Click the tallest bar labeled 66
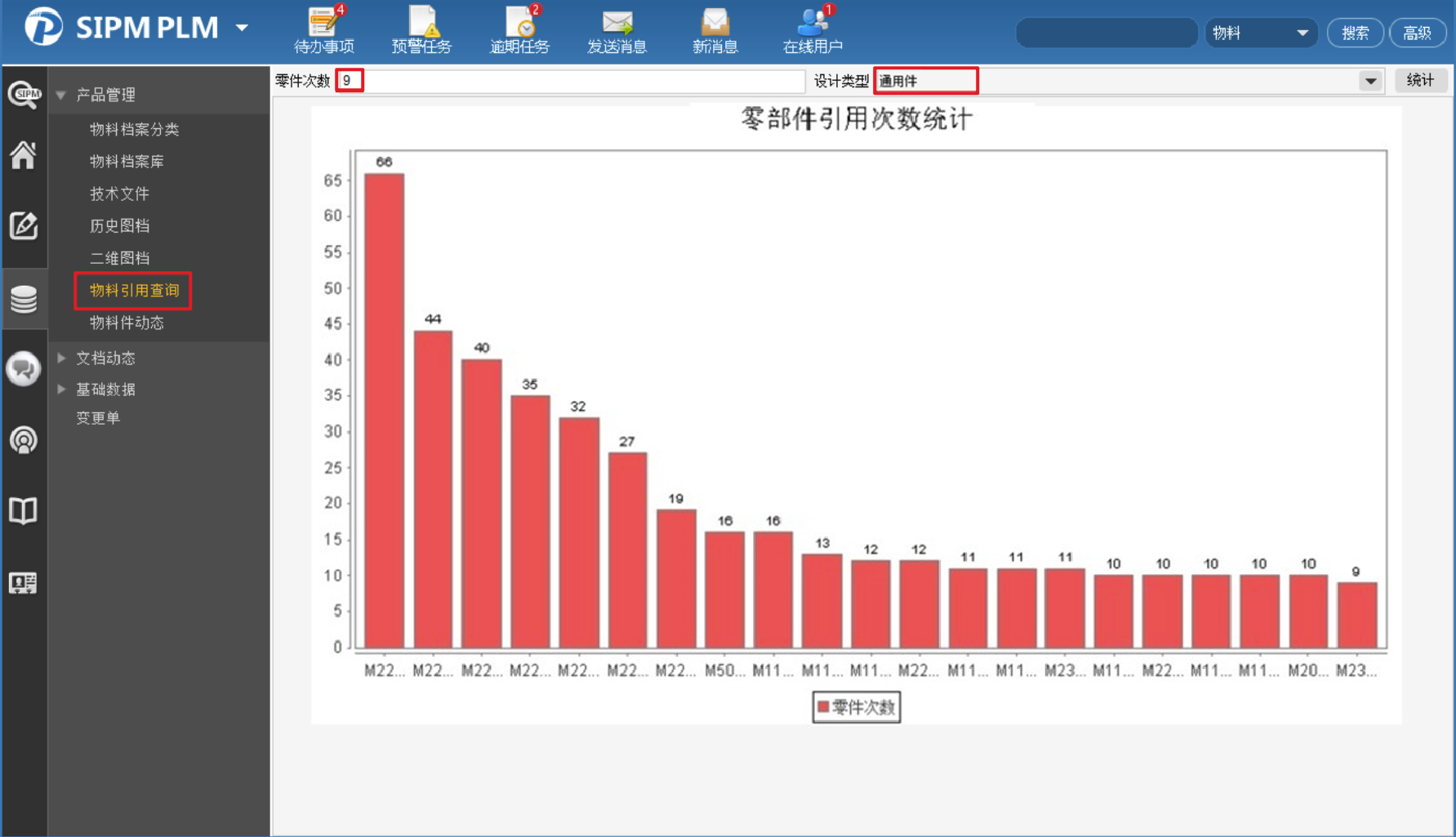 384,412
